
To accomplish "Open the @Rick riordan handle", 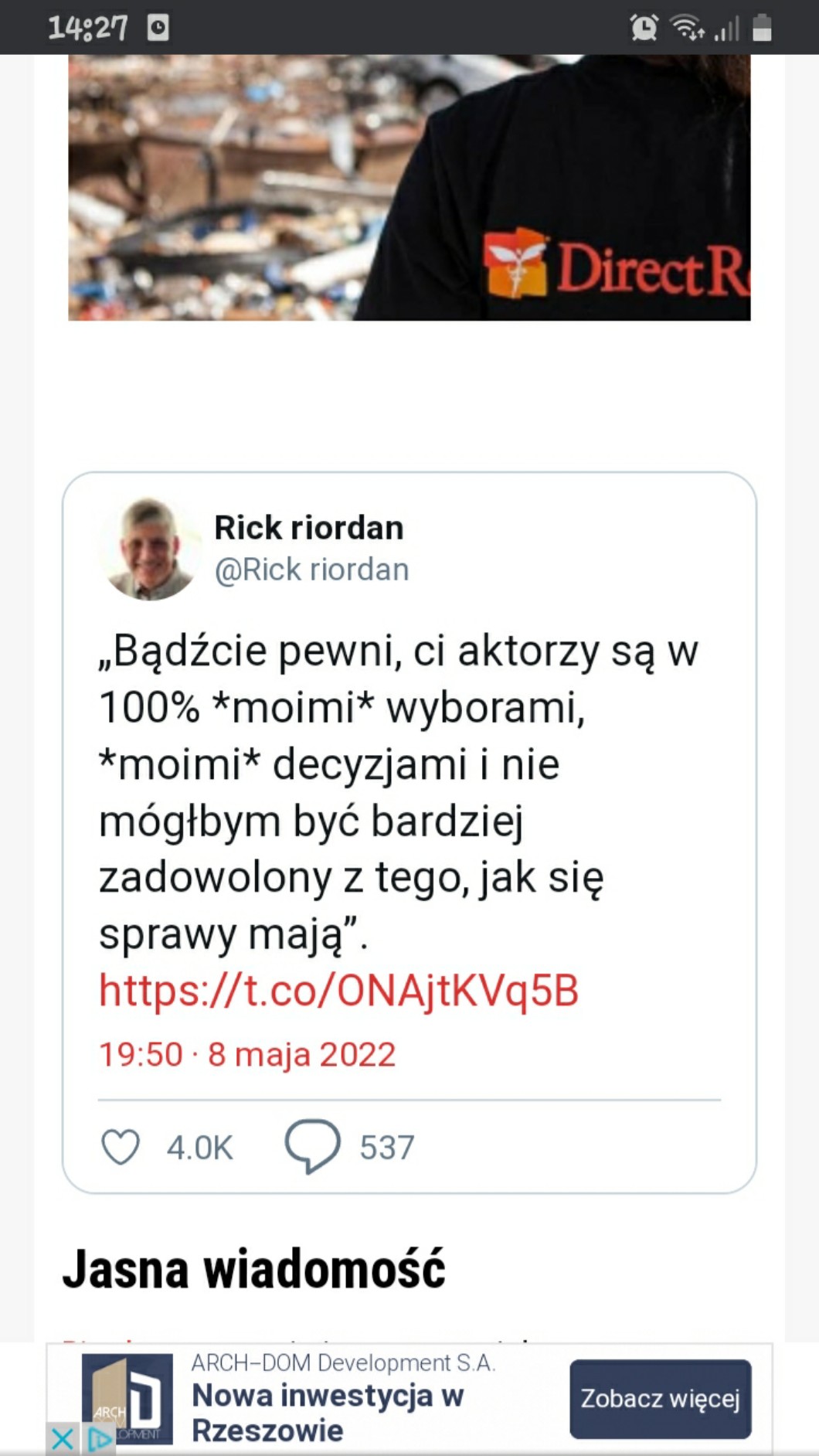I will click(311, 570).
